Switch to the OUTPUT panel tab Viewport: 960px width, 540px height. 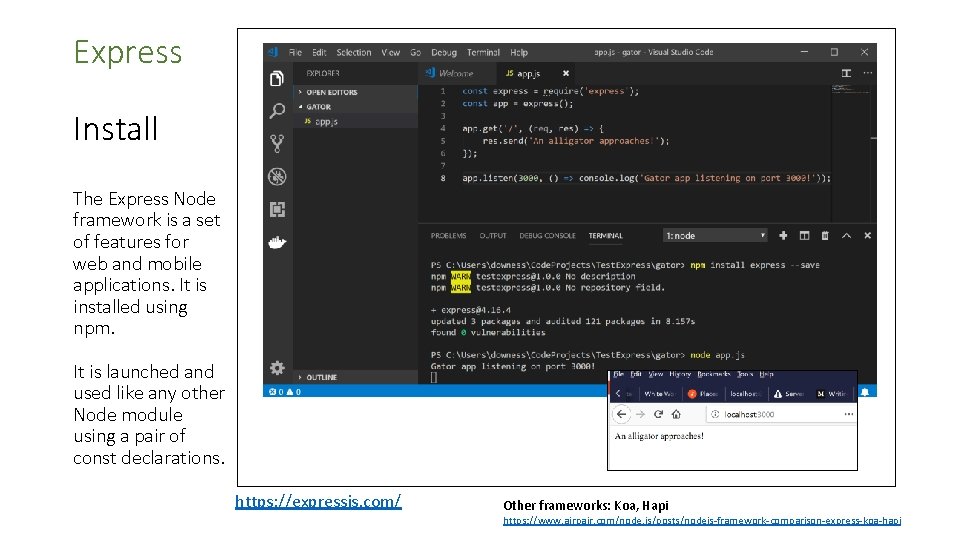tap(493, 236)
